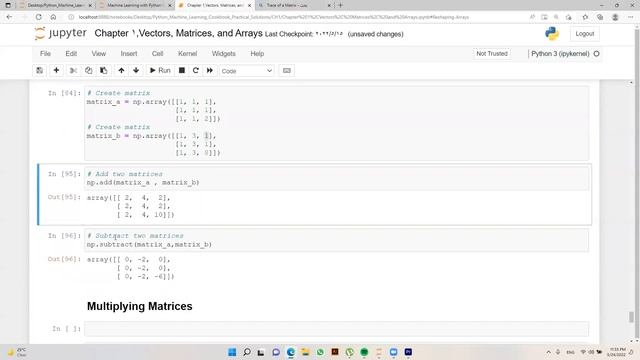
Task: Click the Python logo icon
Action: pos(552,33)
